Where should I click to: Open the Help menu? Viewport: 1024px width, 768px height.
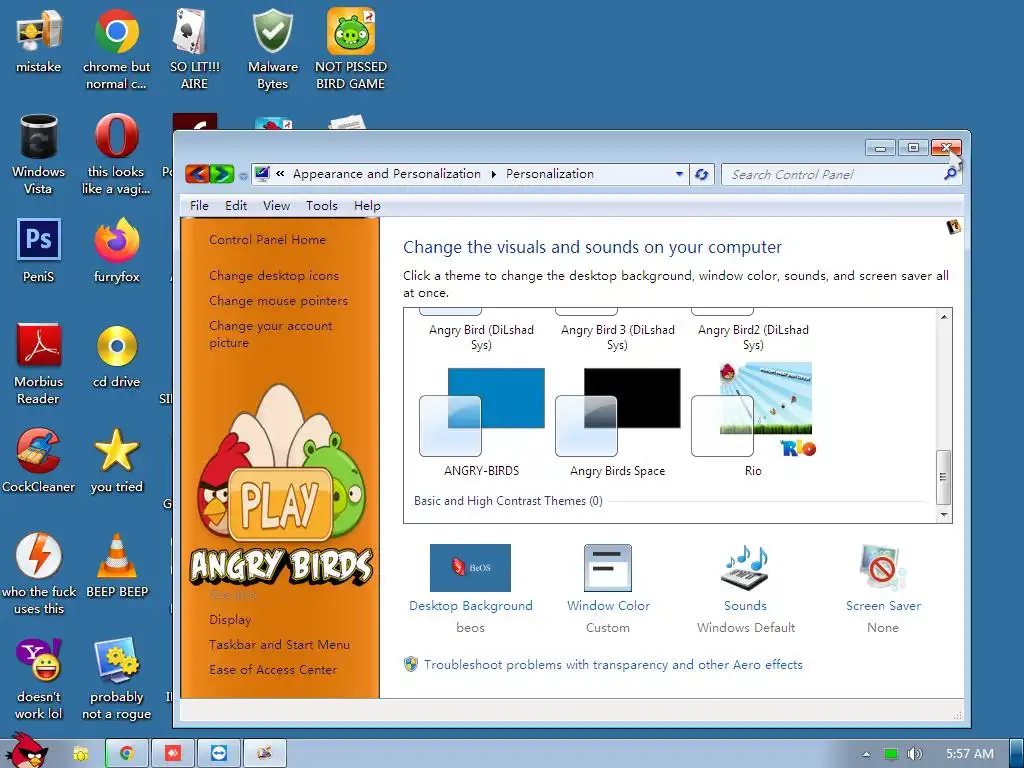point(367,206)
